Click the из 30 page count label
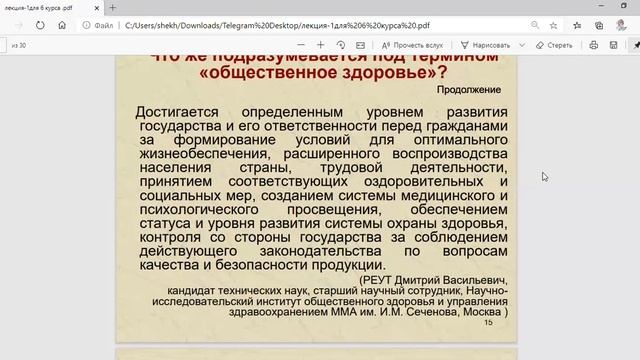This screenshot has height=360, width=640. click(19, 45)
